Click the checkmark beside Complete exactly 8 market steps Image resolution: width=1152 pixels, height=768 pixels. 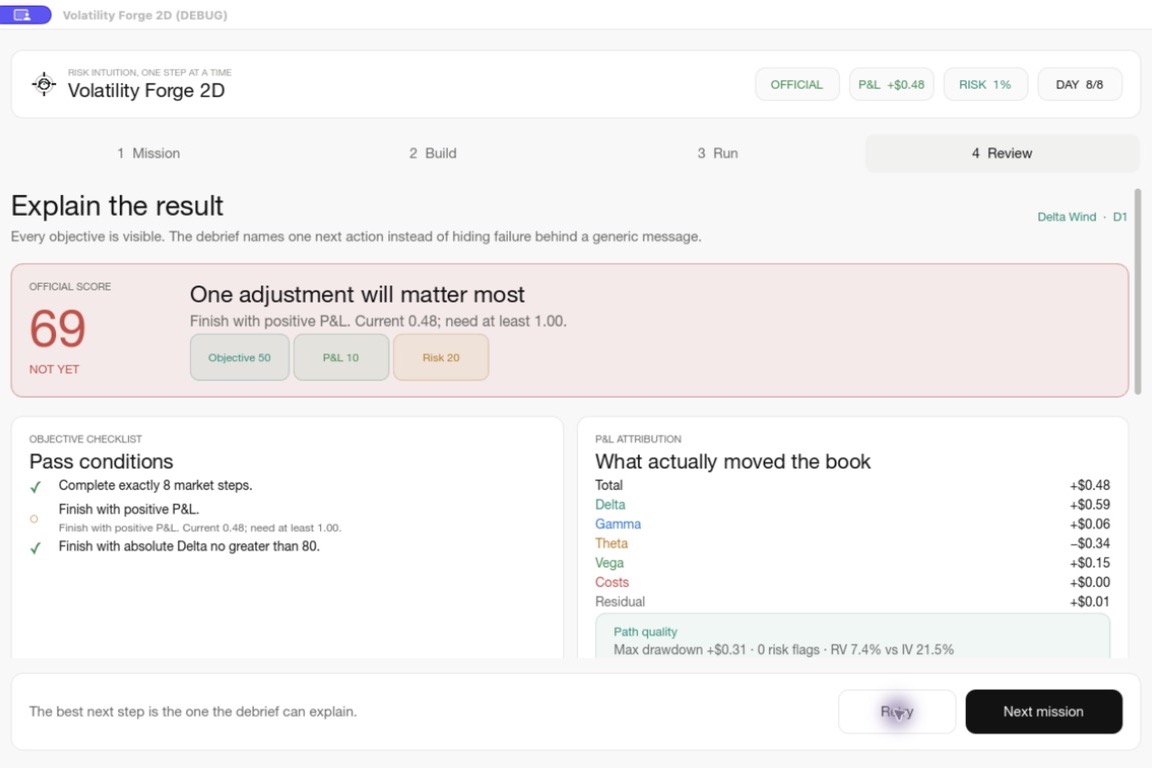(x=35, y=487)
